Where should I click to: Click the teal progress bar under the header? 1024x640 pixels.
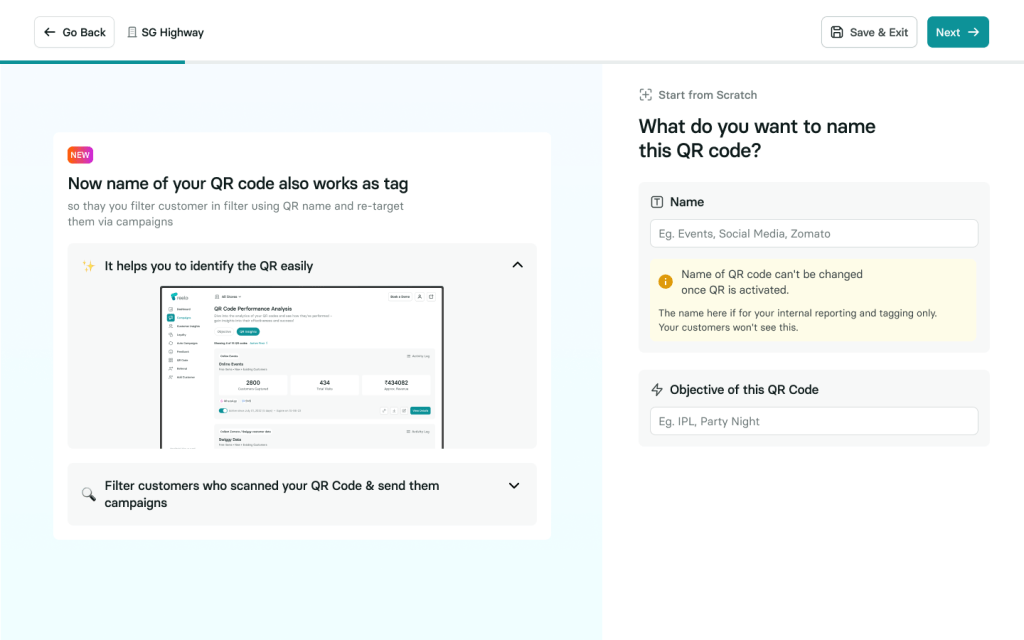pos(92,62)
